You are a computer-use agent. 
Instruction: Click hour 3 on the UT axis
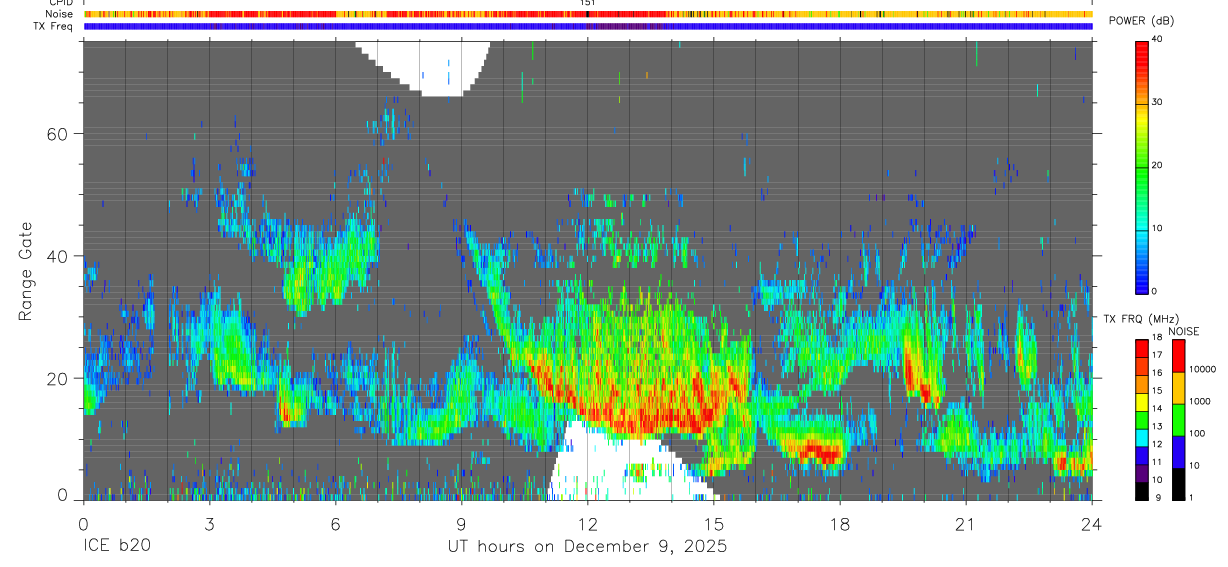coord(209,523)
